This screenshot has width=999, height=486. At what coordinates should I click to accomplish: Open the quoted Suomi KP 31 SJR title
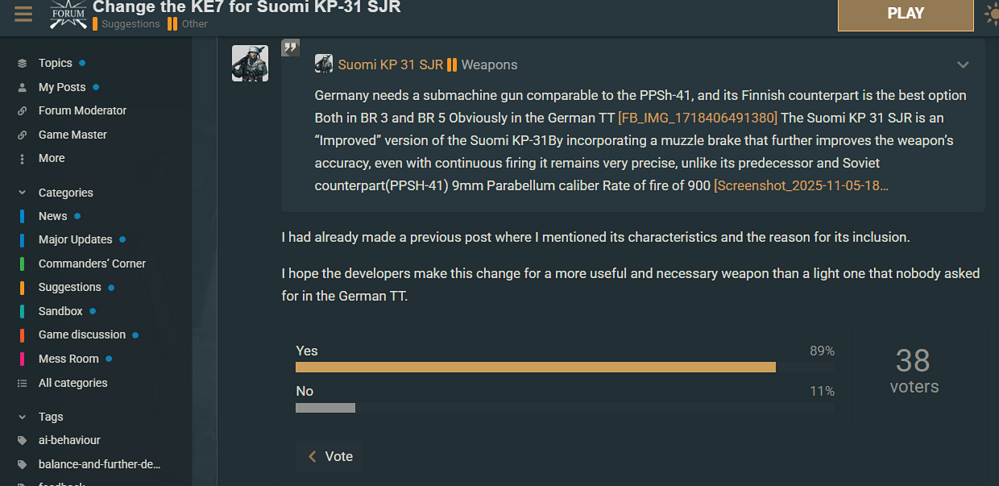[390, 65]
